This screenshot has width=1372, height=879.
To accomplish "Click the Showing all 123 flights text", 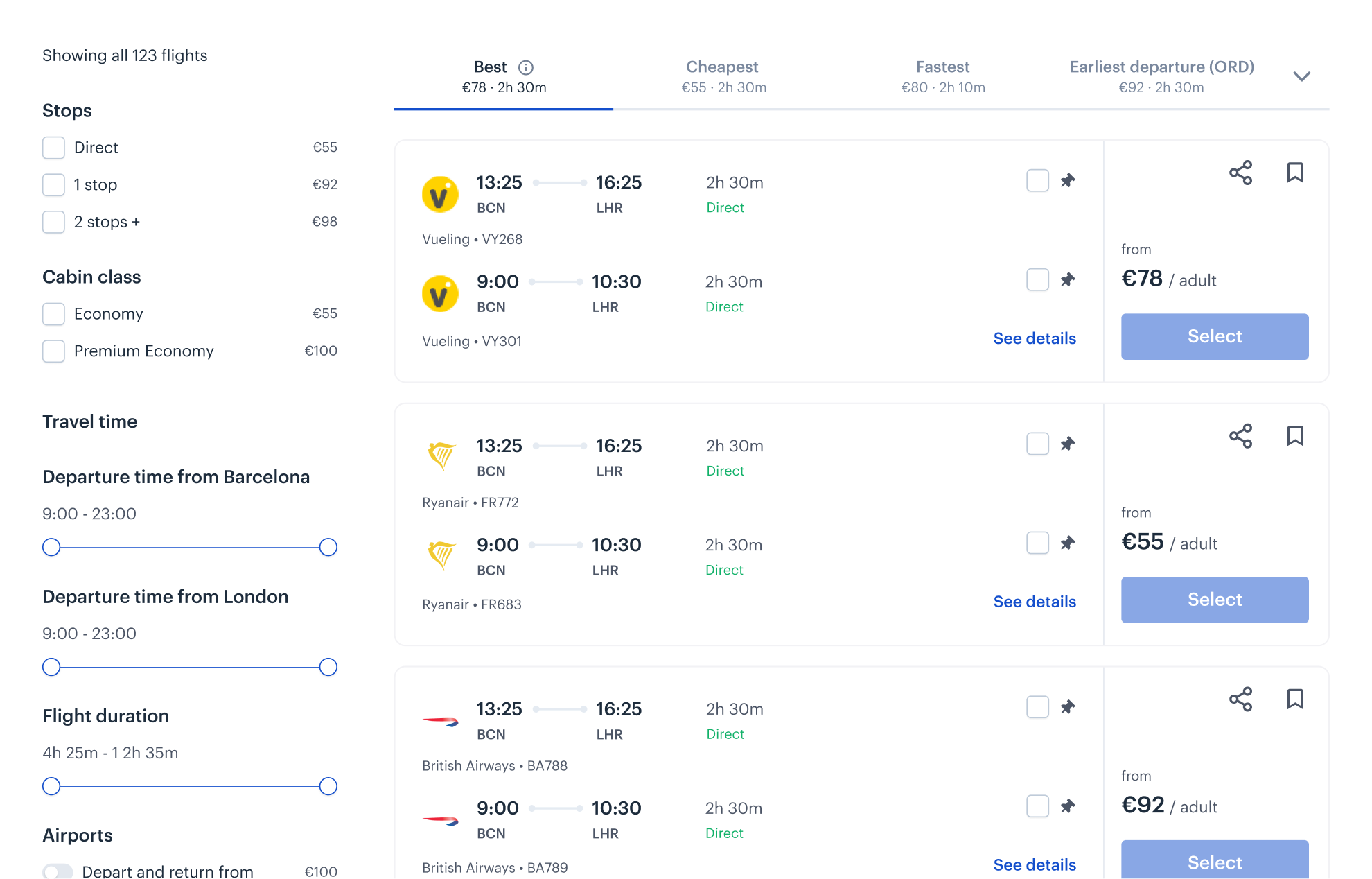I will click(125, 55).
